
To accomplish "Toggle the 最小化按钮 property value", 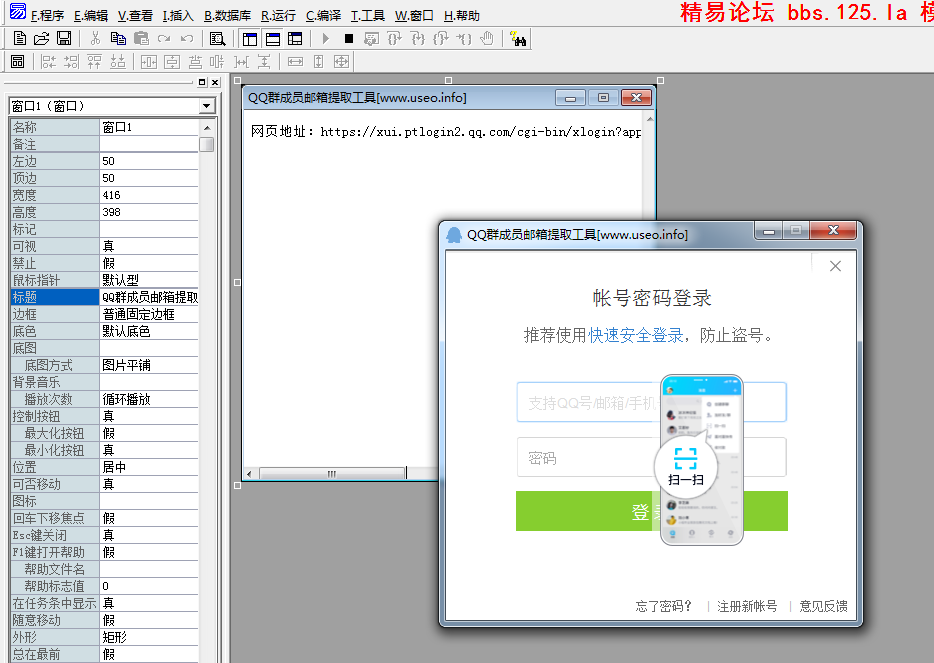I will click(149, 450).
